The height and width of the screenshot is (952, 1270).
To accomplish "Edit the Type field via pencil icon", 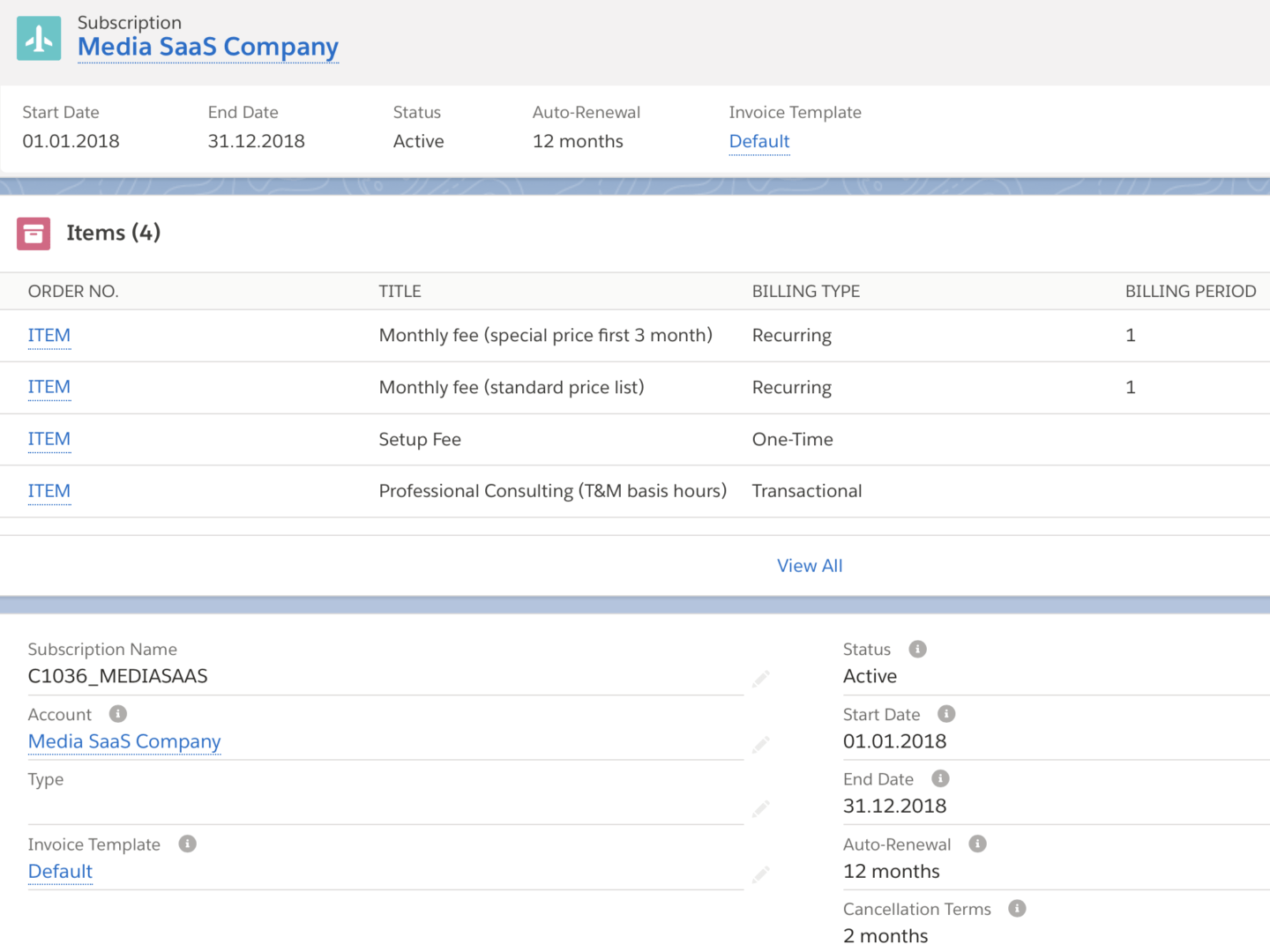I will click(x=761, y=808).
